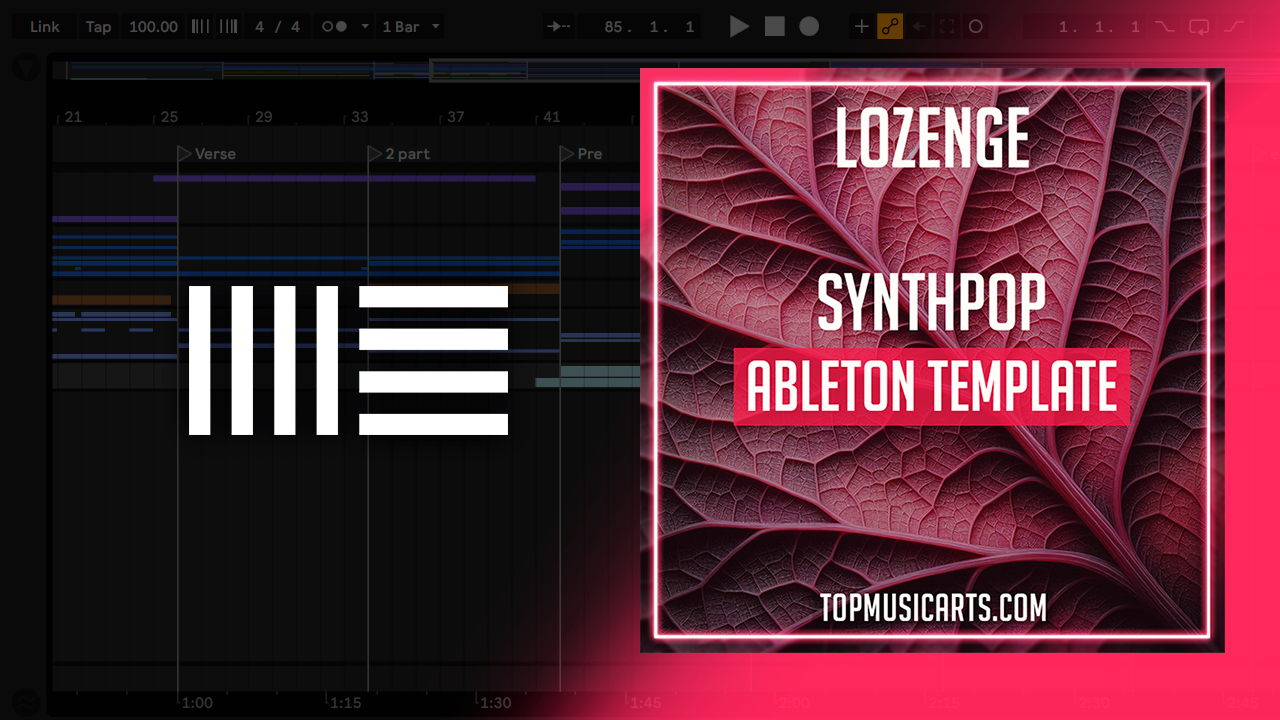The height and width of the screenshot is (720, 1280).
Task: Enable the Punch-Out switch
Action: click(1234, 27)
